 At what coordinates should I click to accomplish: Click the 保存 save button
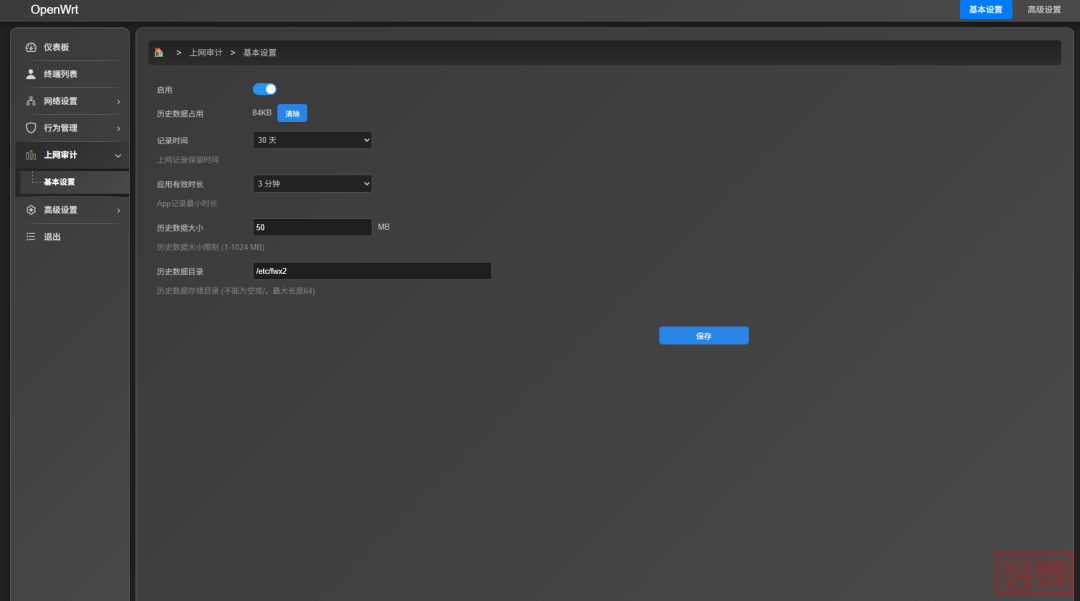tap(703, 336)
